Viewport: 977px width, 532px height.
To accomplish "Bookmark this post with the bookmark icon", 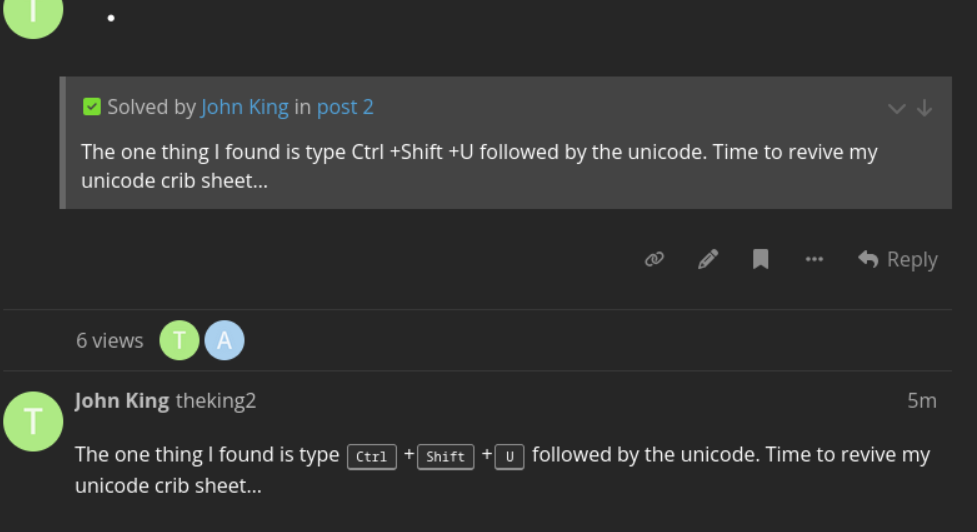I will (x=761, y=260).
